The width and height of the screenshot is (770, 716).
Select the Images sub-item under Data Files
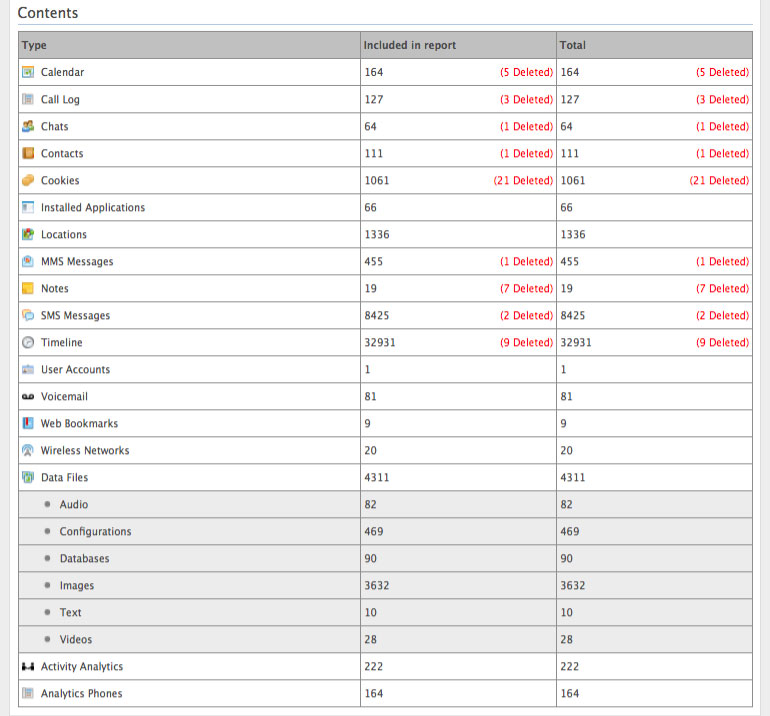point(77,586)
